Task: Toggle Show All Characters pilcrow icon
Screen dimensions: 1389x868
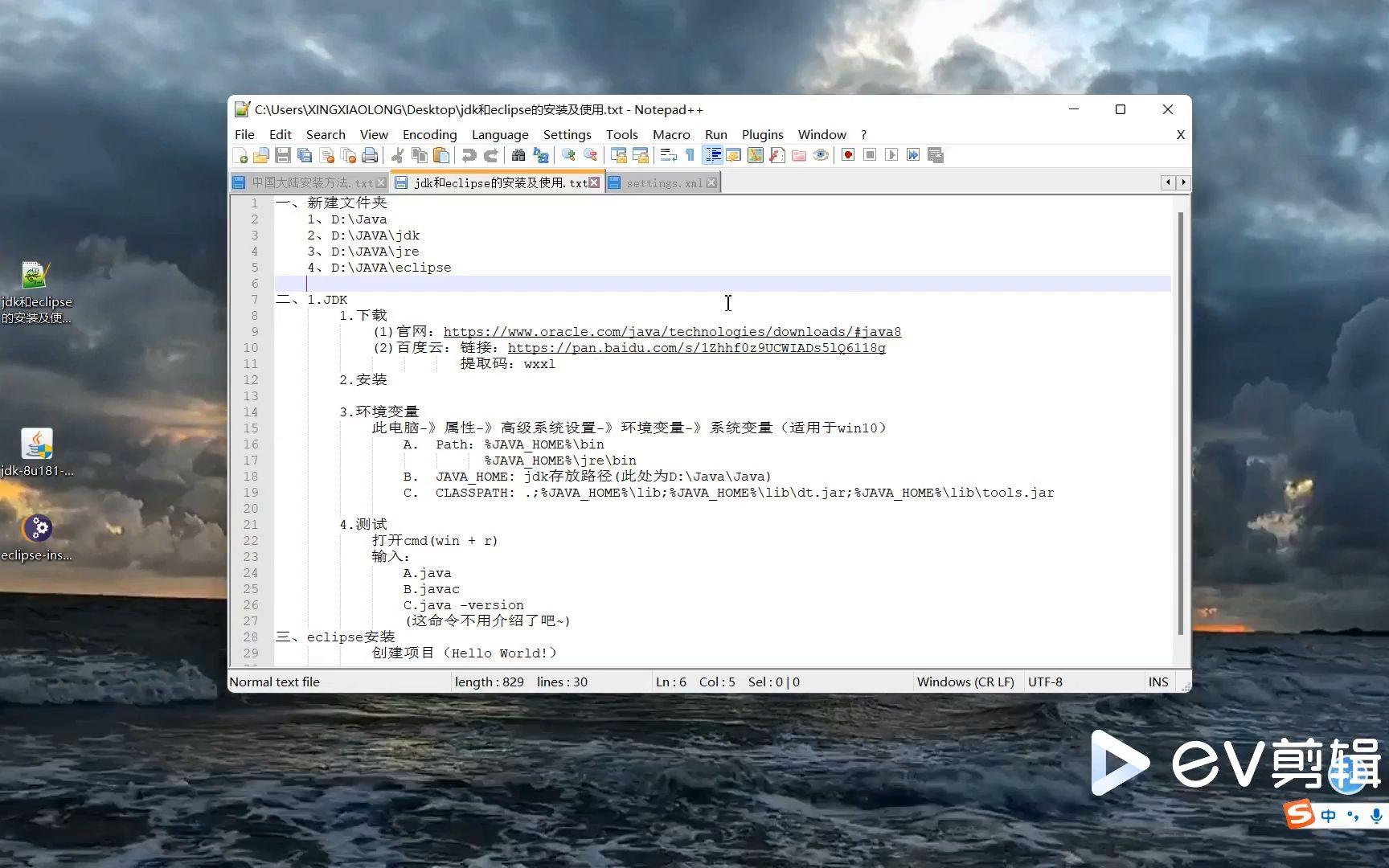Action: point(690,155)
